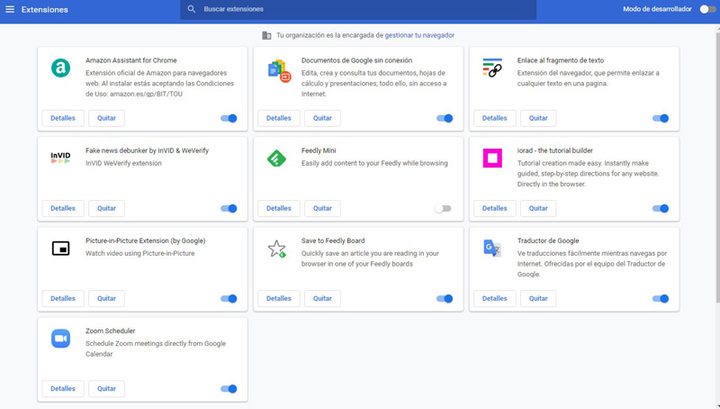Click Quitar for Amazon Assistant
This screenshot has height=409, width=720.
pyautogui.click(x=107, y=118)
